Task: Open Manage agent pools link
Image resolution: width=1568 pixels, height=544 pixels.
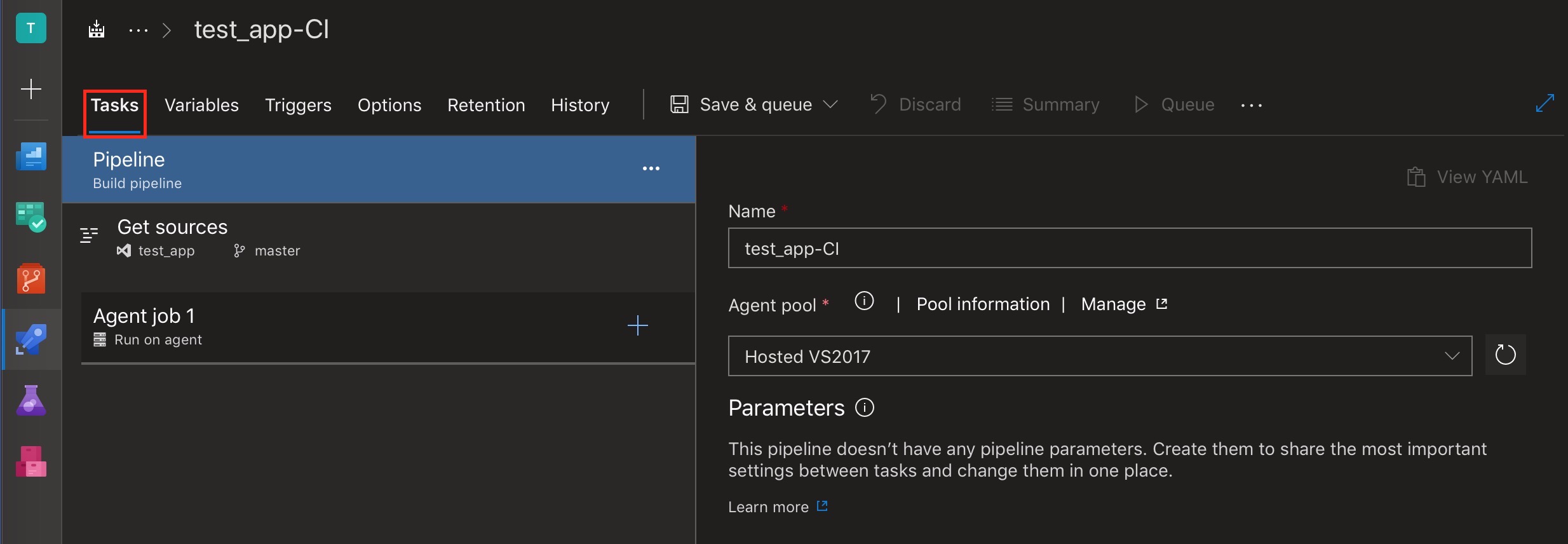Action: (x=1125, y=304)
